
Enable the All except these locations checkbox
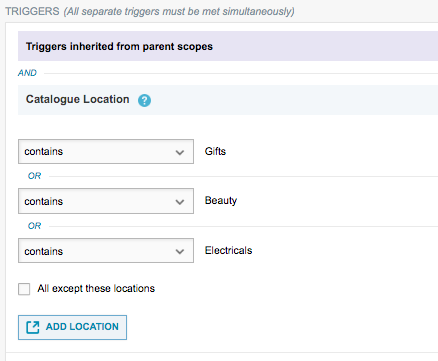[24, 289]
